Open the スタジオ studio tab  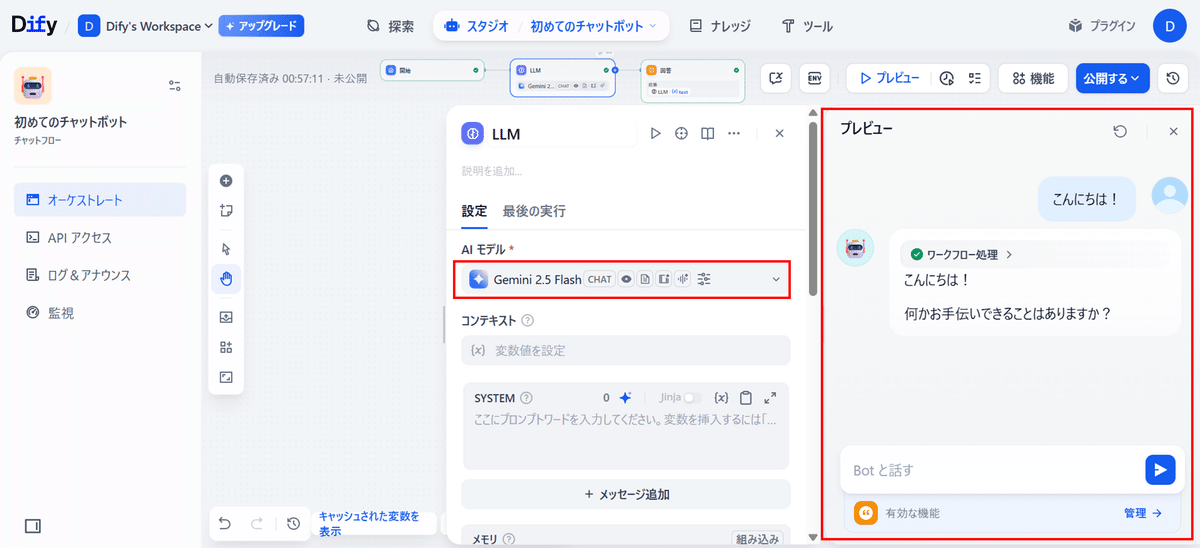(476, 26)
